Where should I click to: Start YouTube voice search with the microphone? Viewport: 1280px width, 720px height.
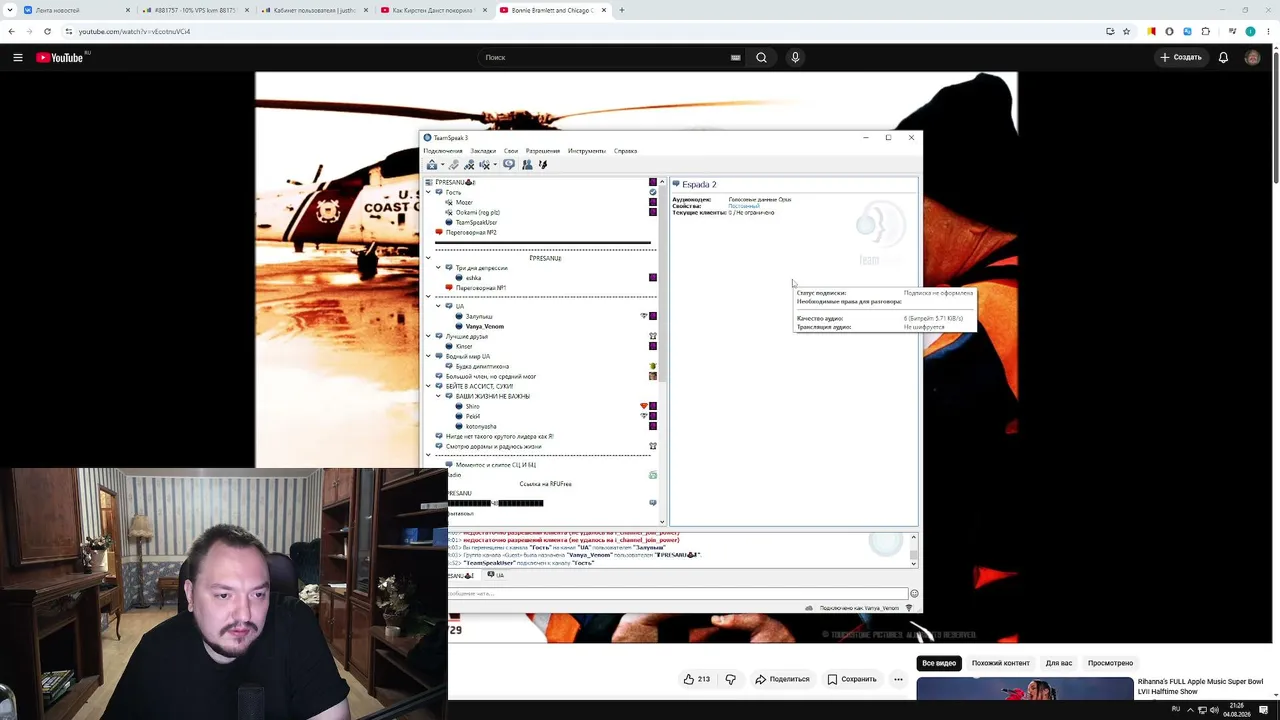(795, 57)
